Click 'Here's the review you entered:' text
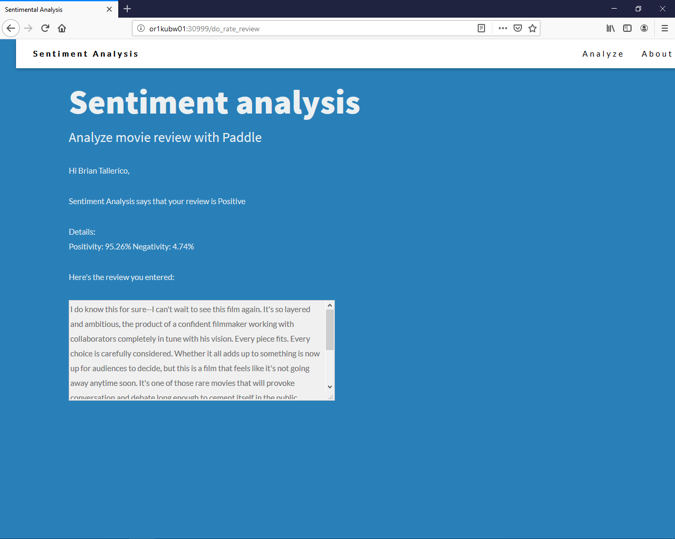 click(x=121, y=277)
